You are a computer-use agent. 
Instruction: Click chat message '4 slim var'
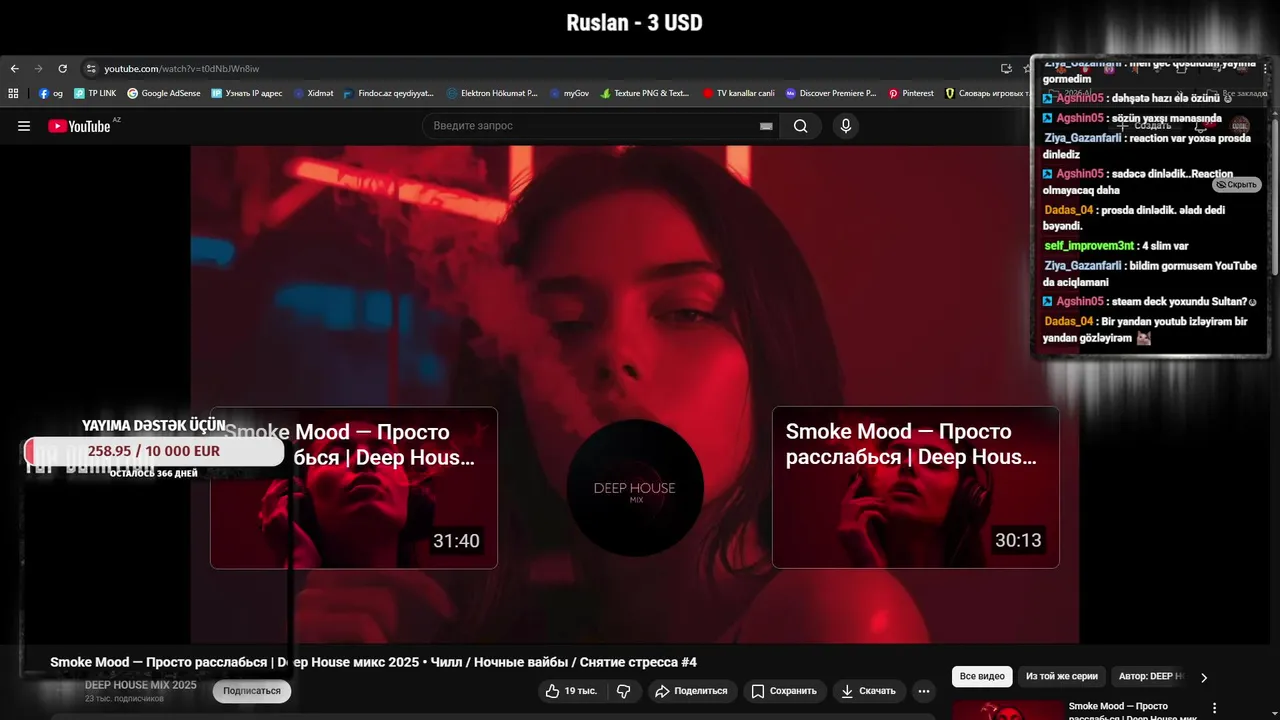coord(1117,246)
